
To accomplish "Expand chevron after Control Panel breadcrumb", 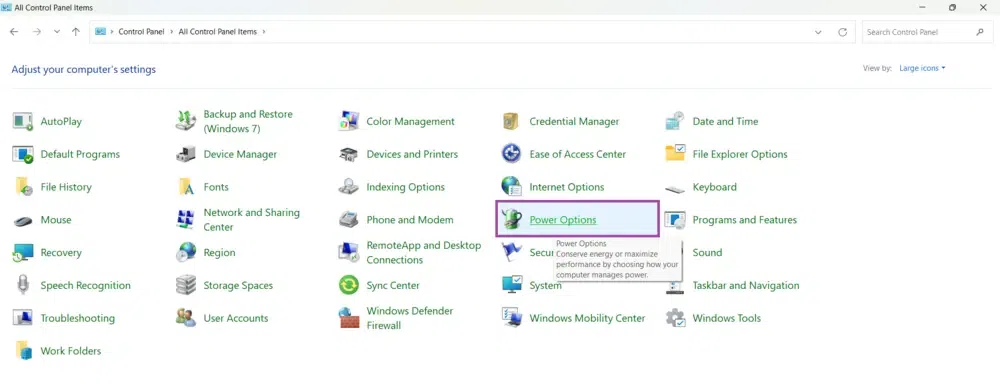I will 172,32.
